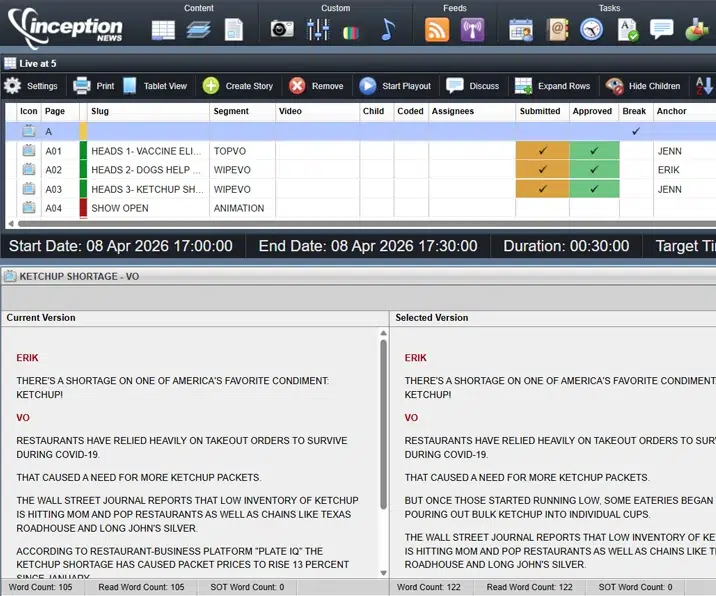Click the purple broadcast antenna feed icon
Viewport: 716px width, 596px height.
472,30
